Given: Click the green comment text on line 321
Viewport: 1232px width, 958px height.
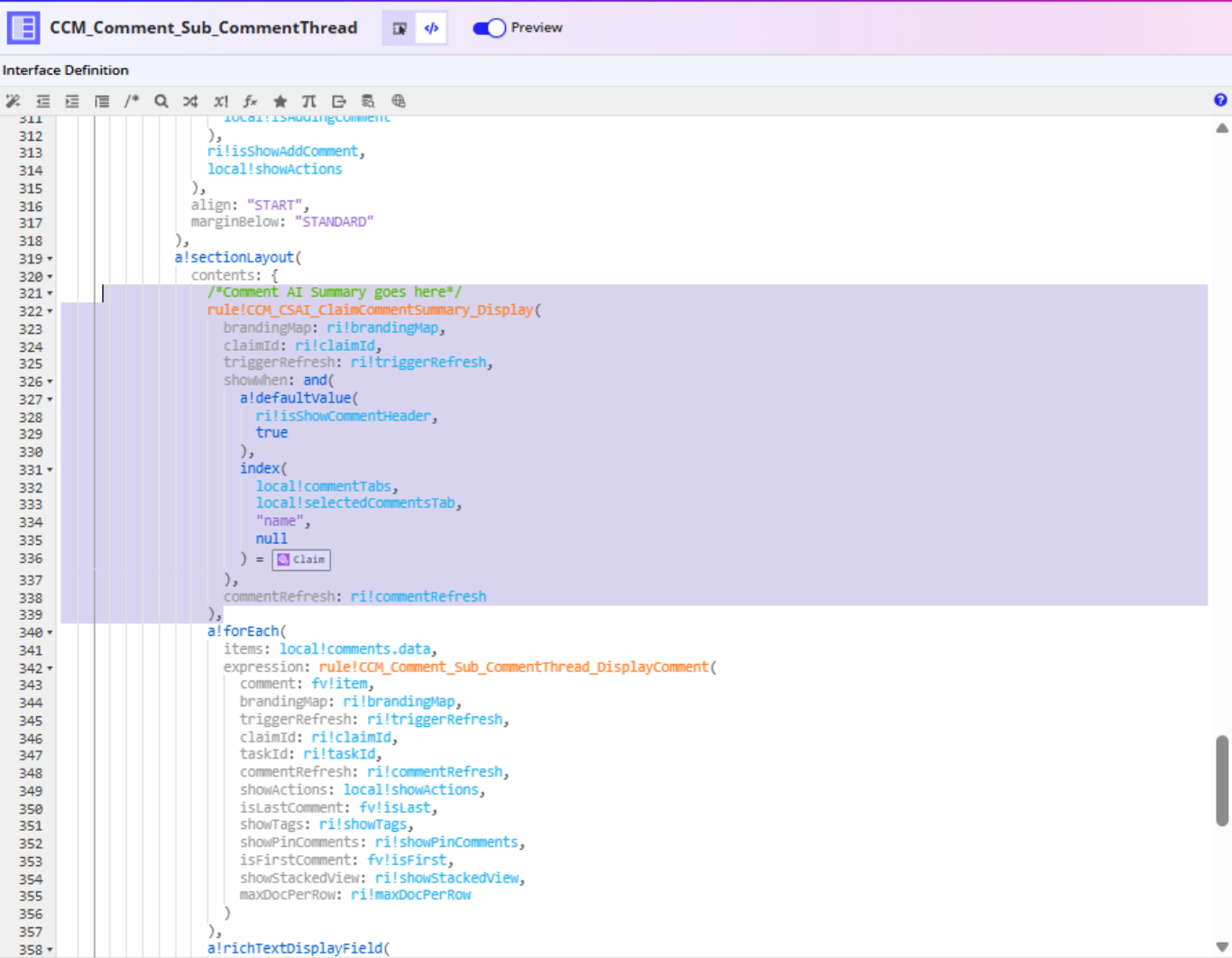Looking at the screenshot, I should [335, 292].
